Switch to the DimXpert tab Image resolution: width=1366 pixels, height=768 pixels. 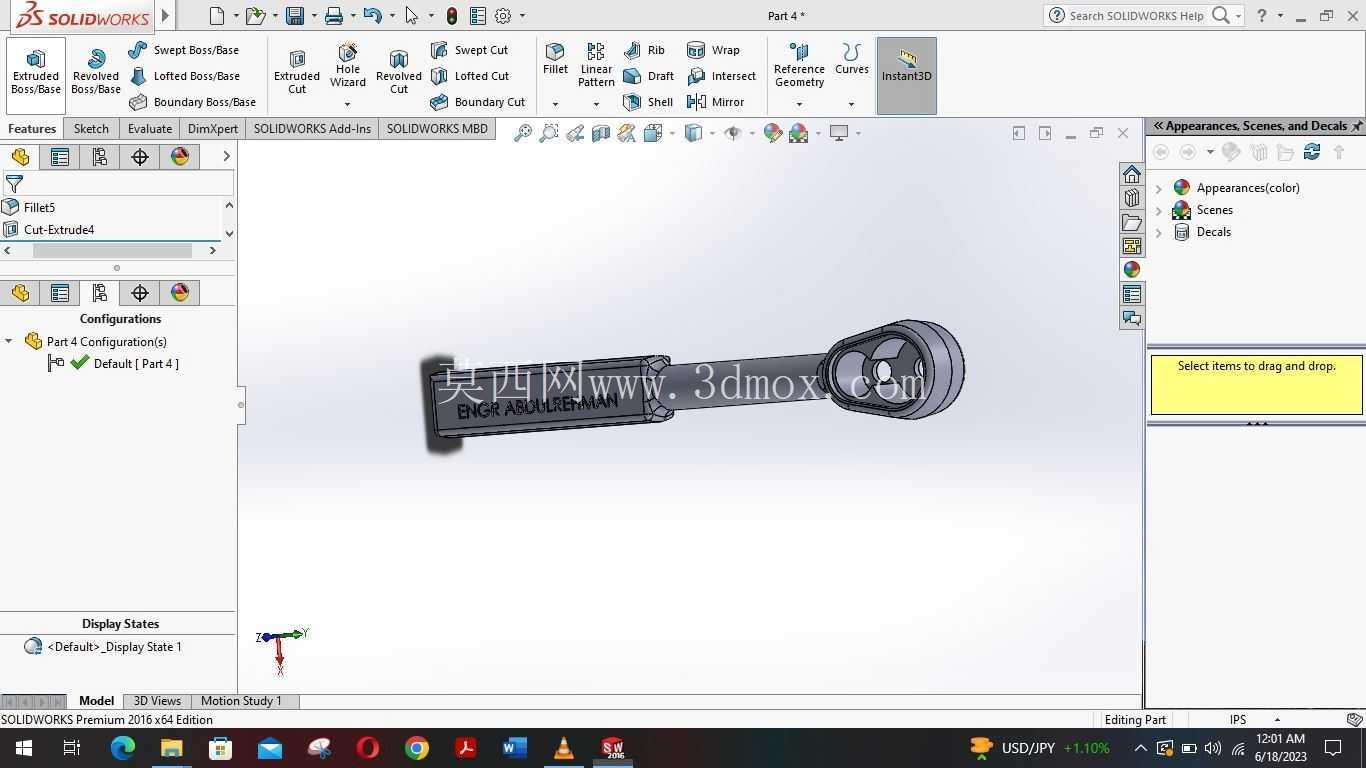(213, 129)
